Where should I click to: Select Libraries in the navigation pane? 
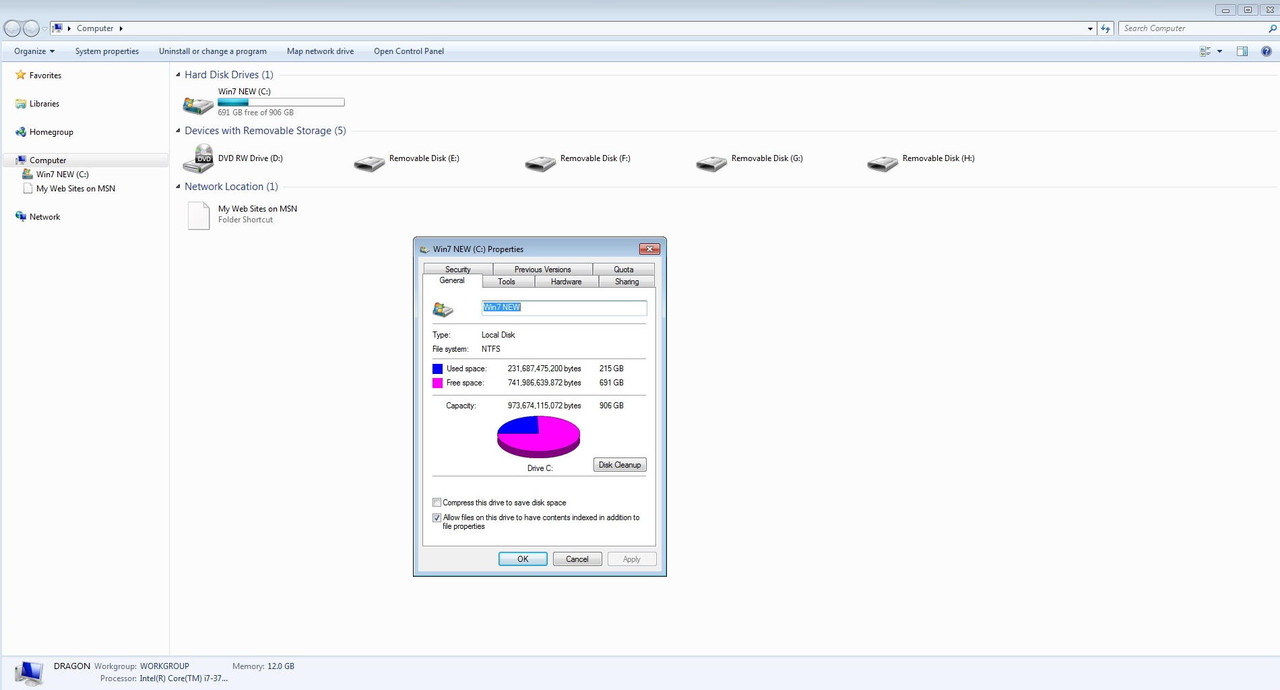click(44, 104)
